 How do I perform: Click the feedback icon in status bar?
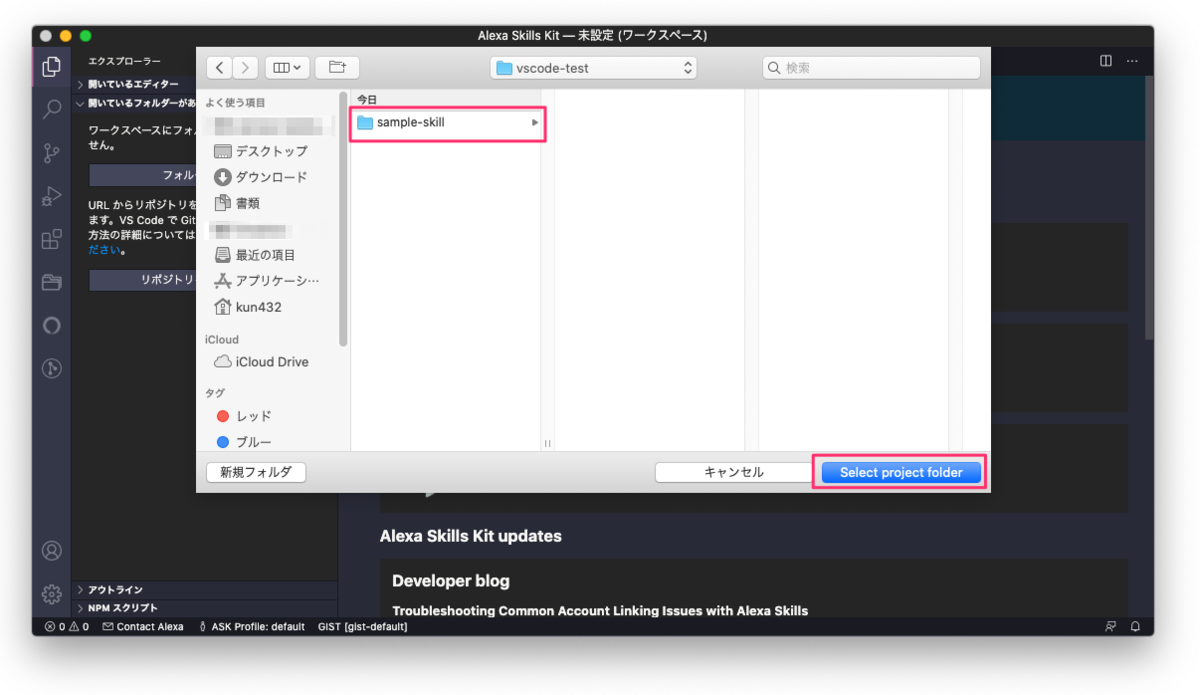(x=1110, y=627)
